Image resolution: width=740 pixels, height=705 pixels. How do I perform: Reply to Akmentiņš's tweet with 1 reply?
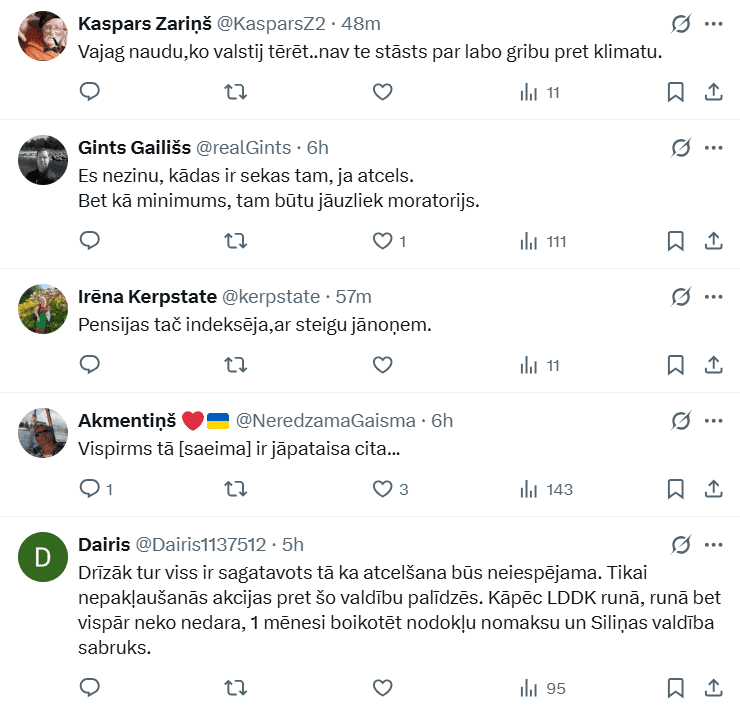(x=89, y=489)
